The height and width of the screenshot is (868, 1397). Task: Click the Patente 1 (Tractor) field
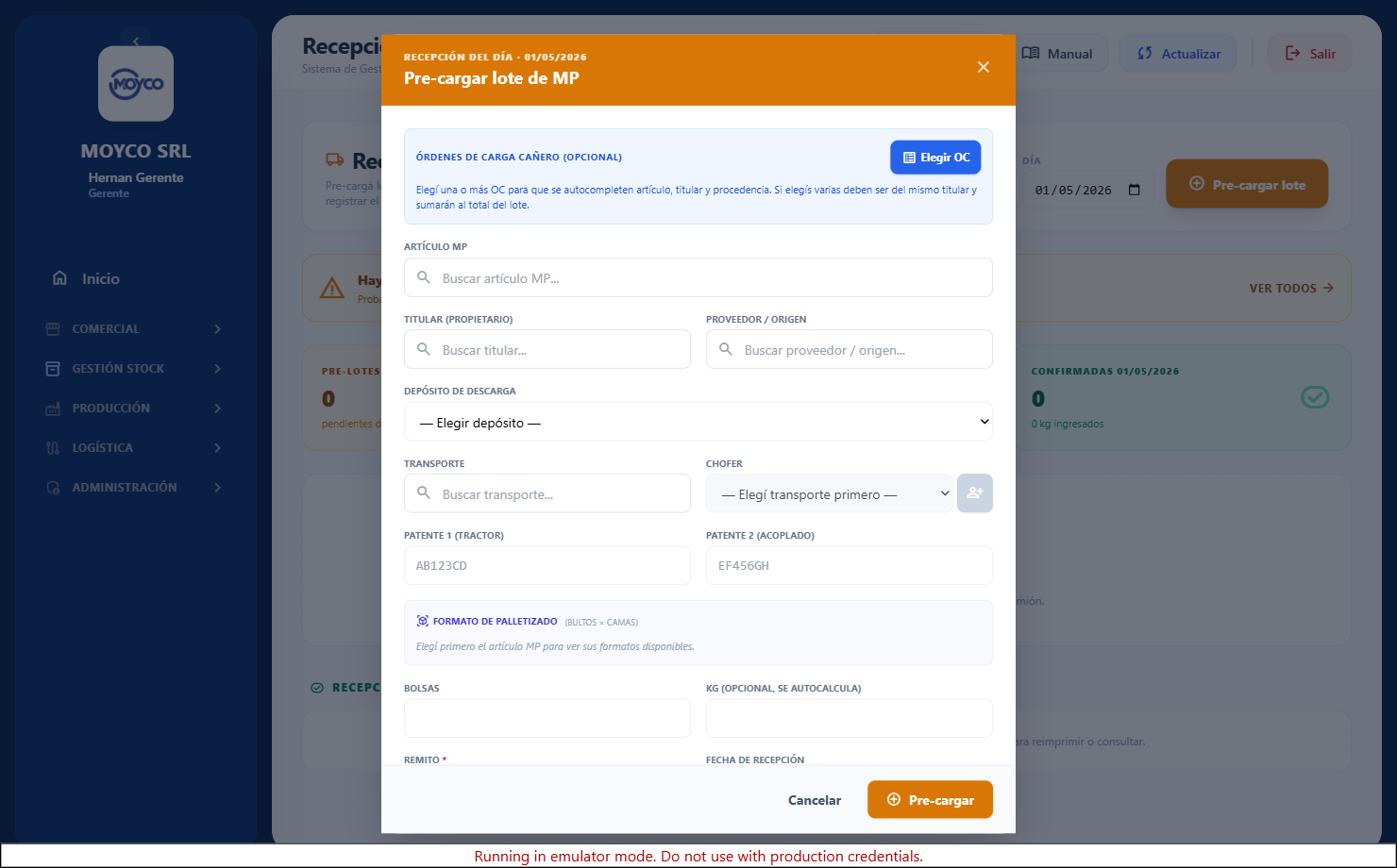pos(547,565)
